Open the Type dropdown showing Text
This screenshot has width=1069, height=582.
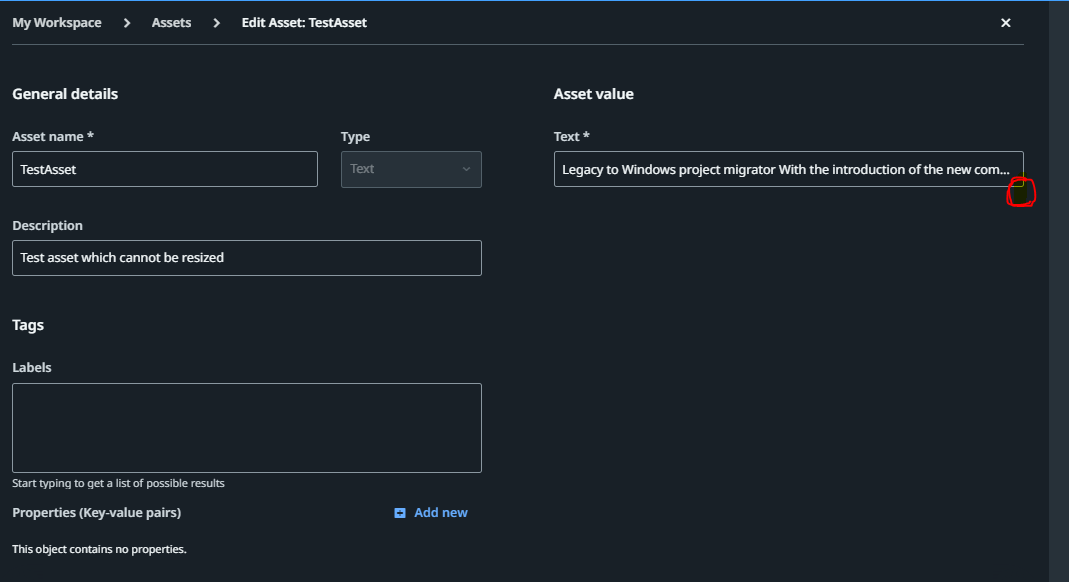pos(410,169)
